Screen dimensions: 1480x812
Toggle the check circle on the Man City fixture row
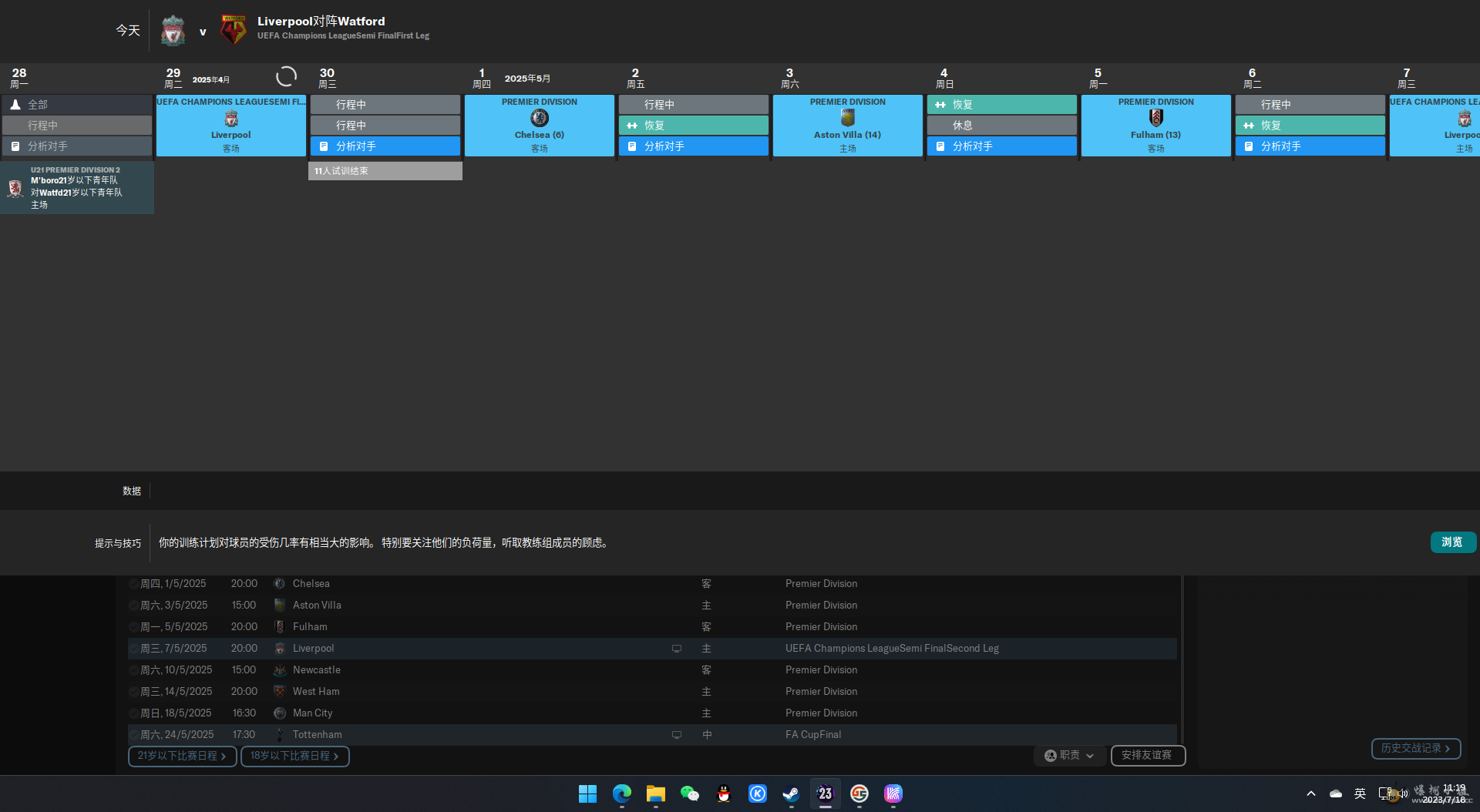pos(133,713)
